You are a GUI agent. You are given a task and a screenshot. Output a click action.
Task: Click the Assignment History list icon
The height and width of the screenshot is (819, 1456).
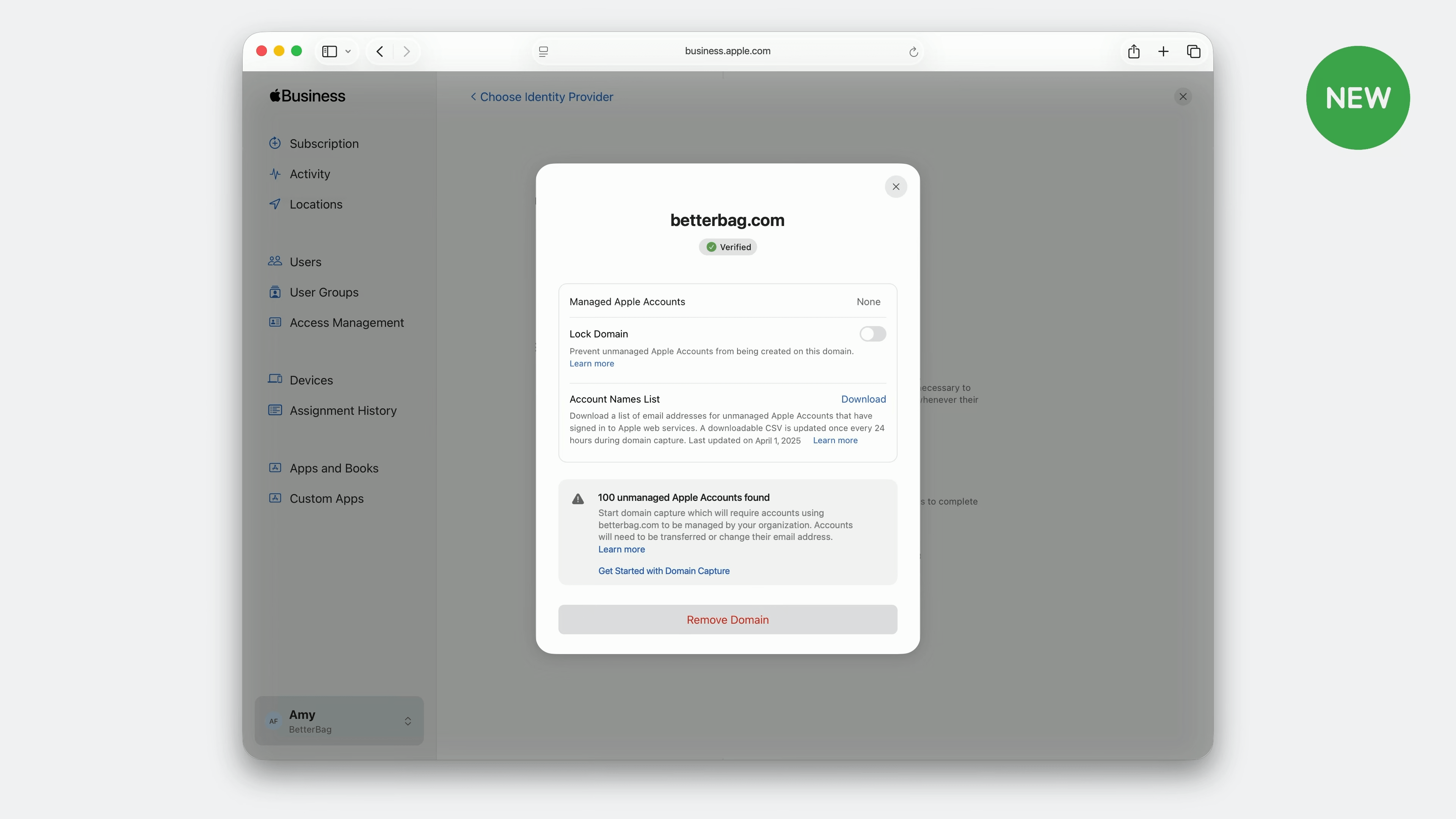275,410
